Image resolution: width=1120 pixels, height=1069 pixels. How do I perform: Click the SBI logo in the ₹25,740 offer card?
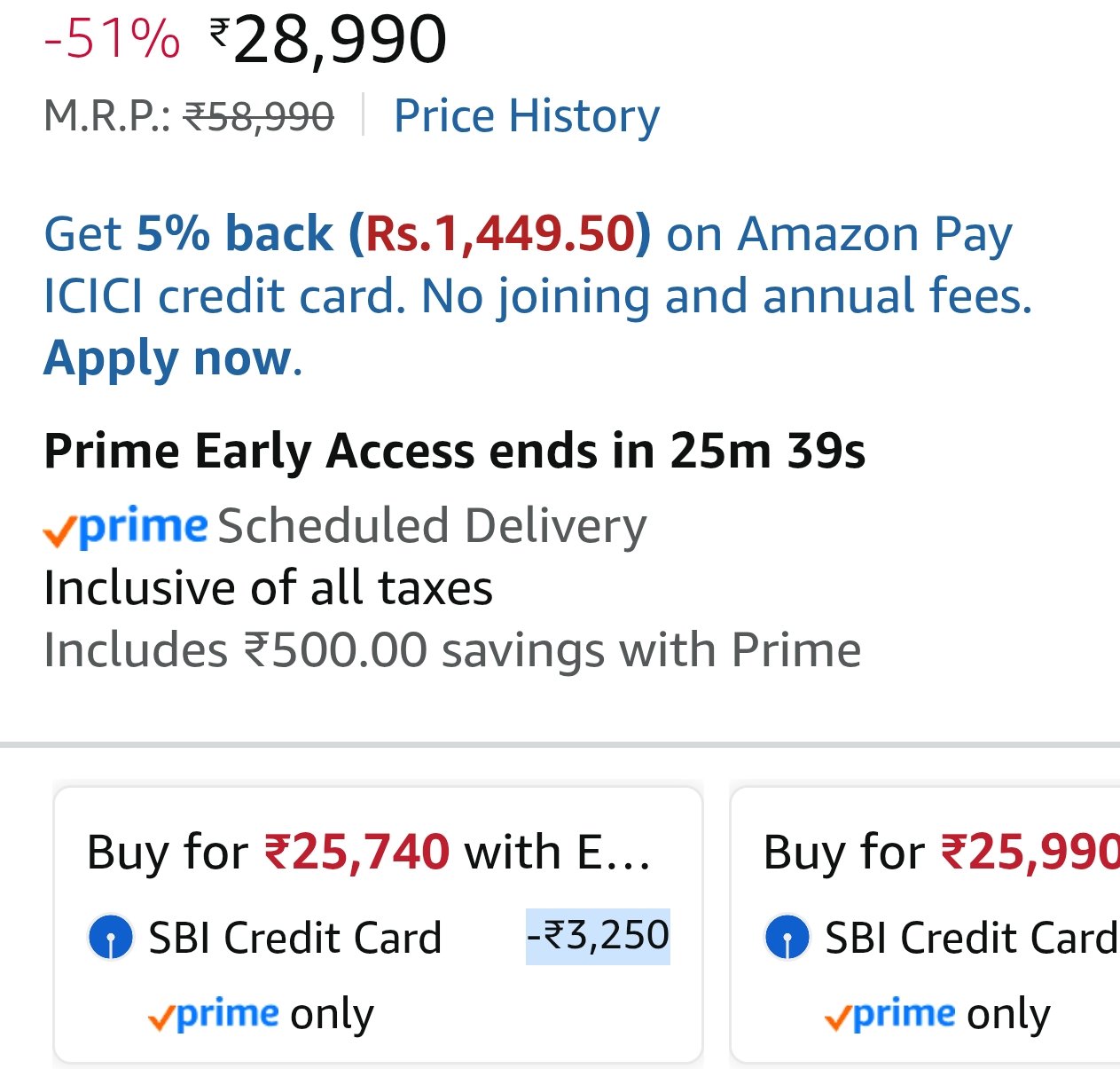tap(111, 938)
